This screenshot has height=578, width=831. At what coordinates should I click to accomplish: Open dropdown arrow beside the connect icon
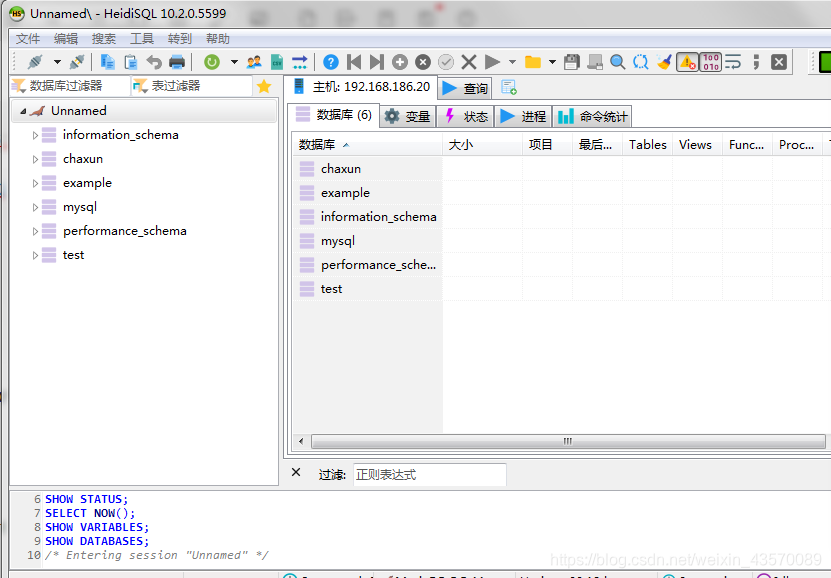pyautogui.click(x=57, y=62)
